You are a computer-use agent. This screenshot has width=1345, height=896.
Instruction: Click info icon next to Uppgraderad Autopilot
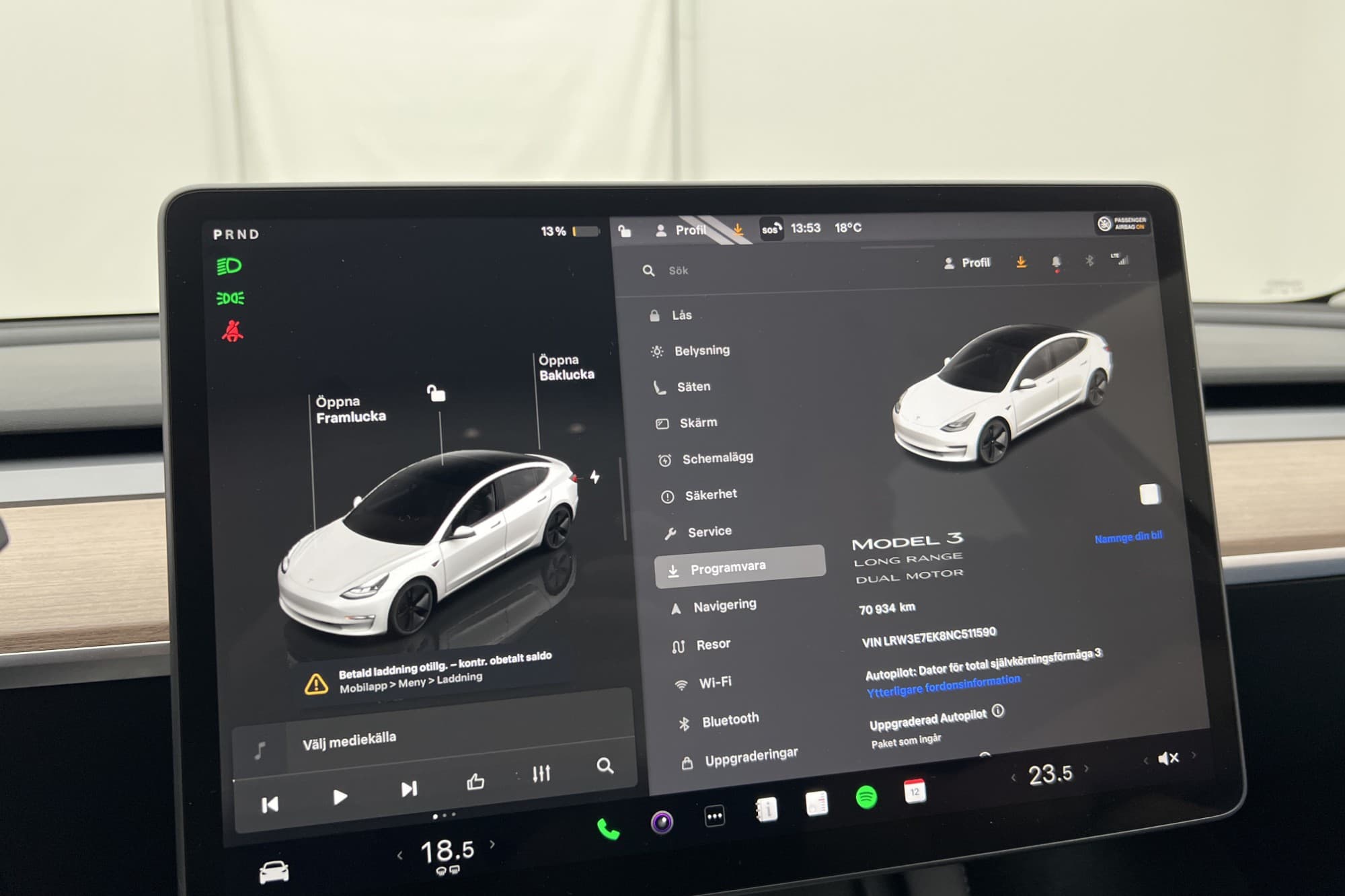tap(998, 710)
